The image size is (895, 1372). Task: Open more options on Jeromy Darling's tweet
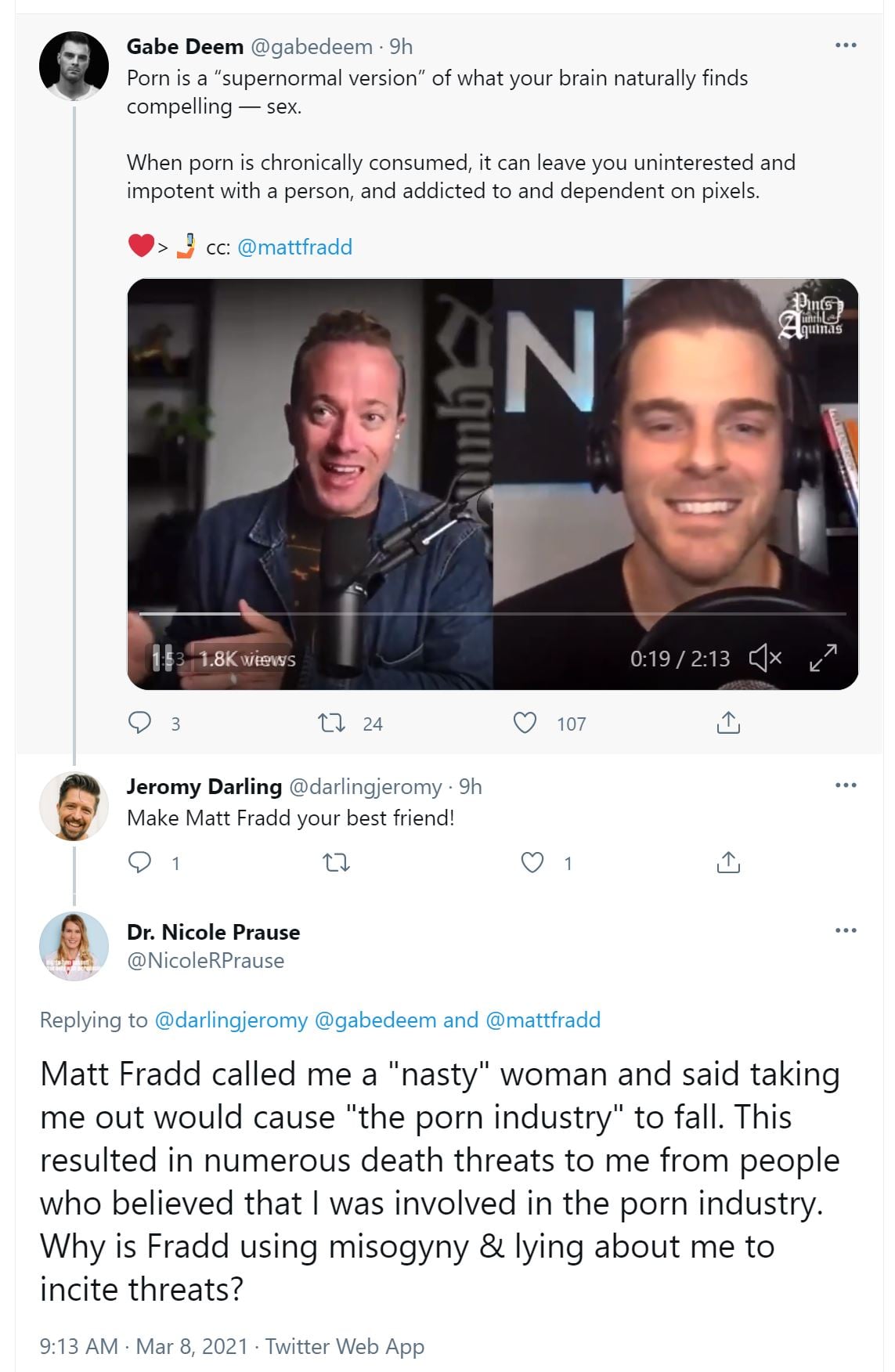click(846, 785)
